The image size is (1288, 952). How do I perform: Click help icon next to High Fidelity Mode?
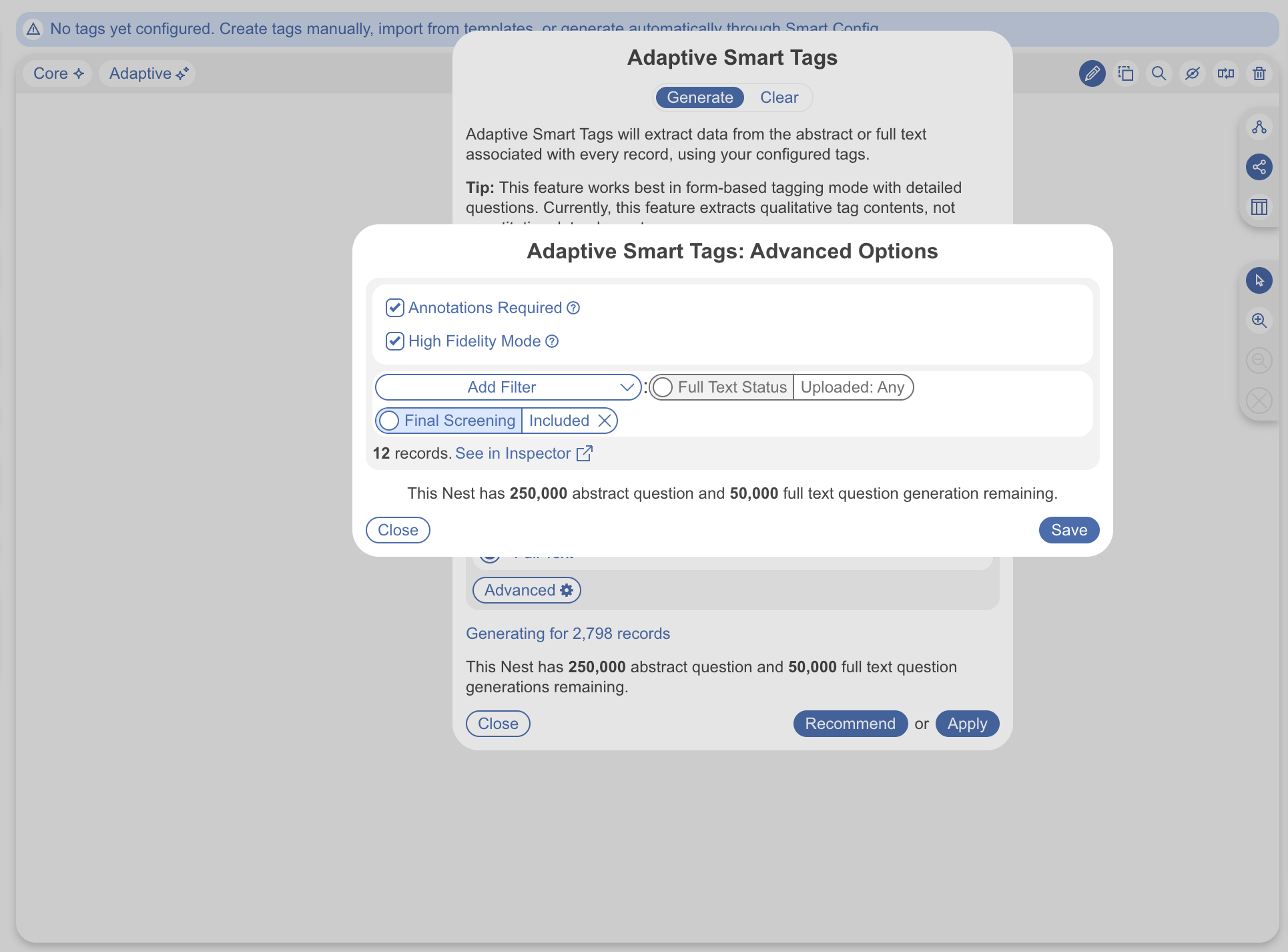[x=552, y=341]
